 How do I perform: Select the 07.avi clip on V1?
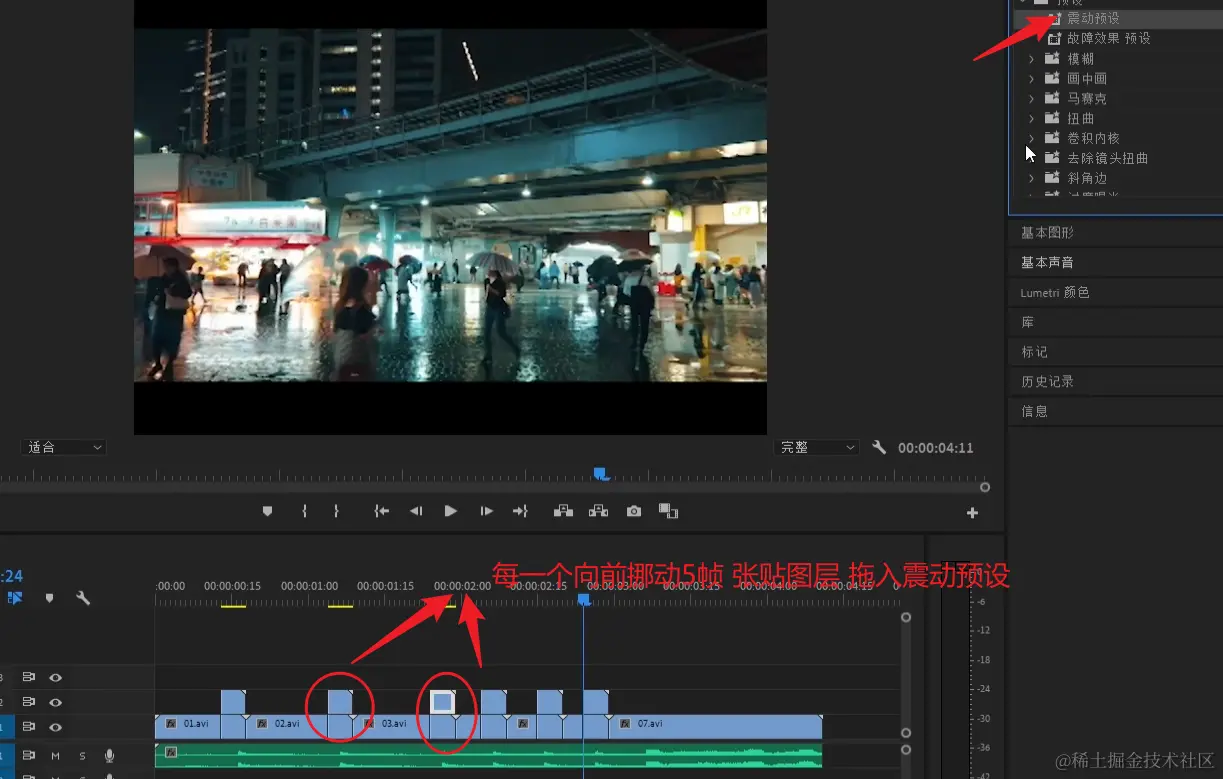click(716, 727)
